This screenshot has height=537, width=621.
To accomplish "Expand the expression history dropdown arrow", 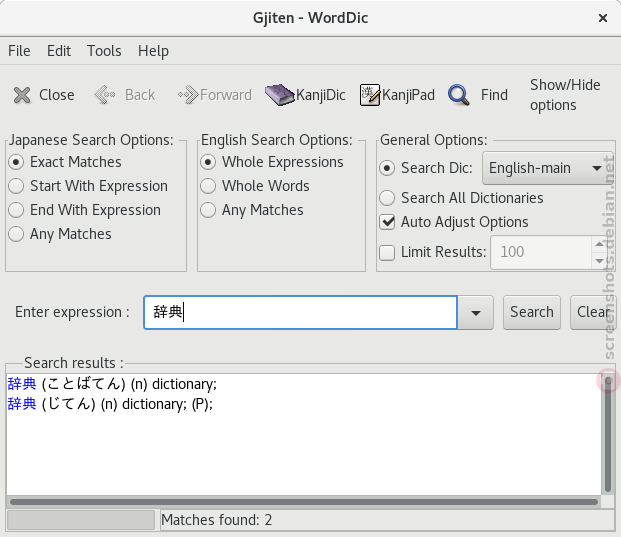I will click(x=476, y=312).
